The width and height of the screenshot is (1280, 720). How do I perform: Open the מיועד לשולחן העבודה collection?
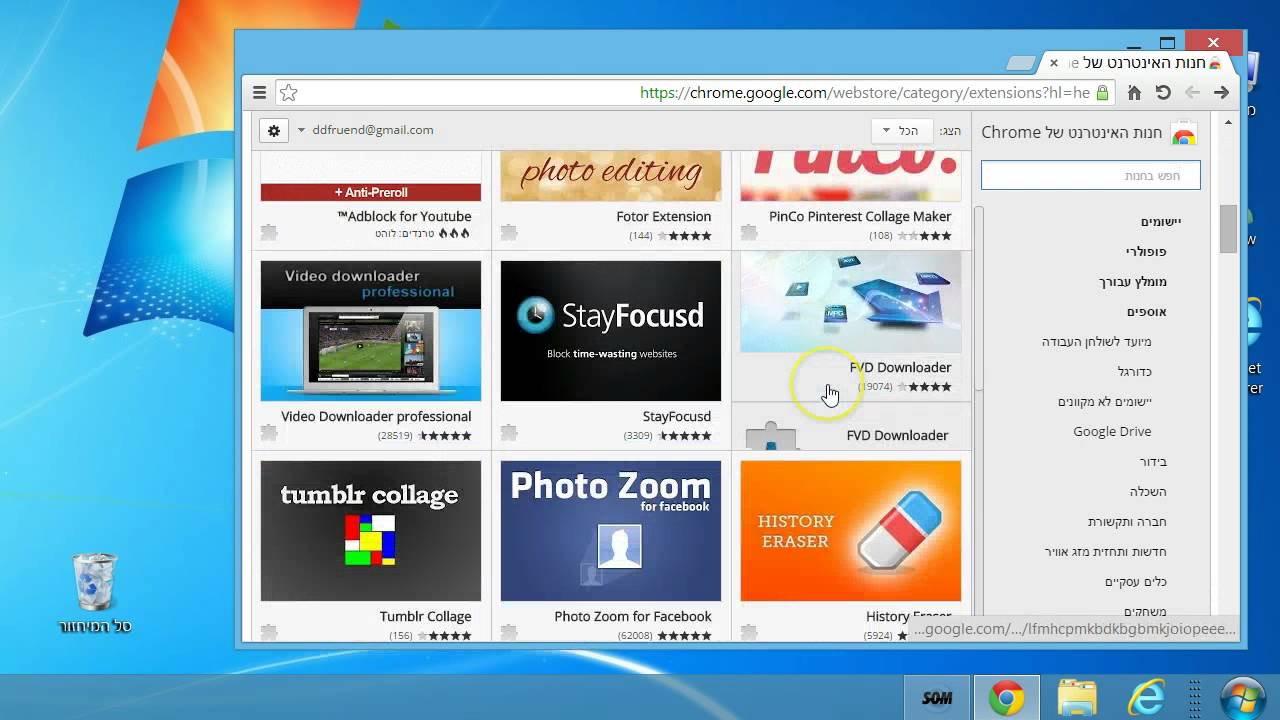click(1097, 341)
